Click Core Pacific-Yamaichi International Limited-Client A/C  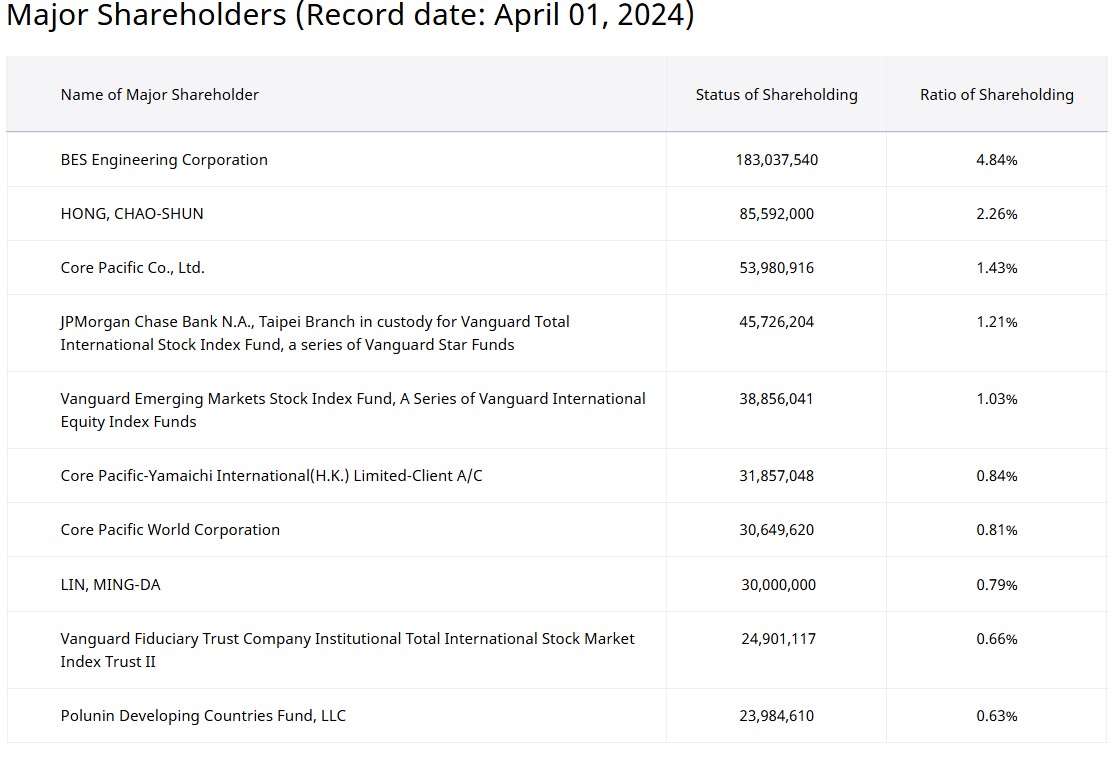271,476
